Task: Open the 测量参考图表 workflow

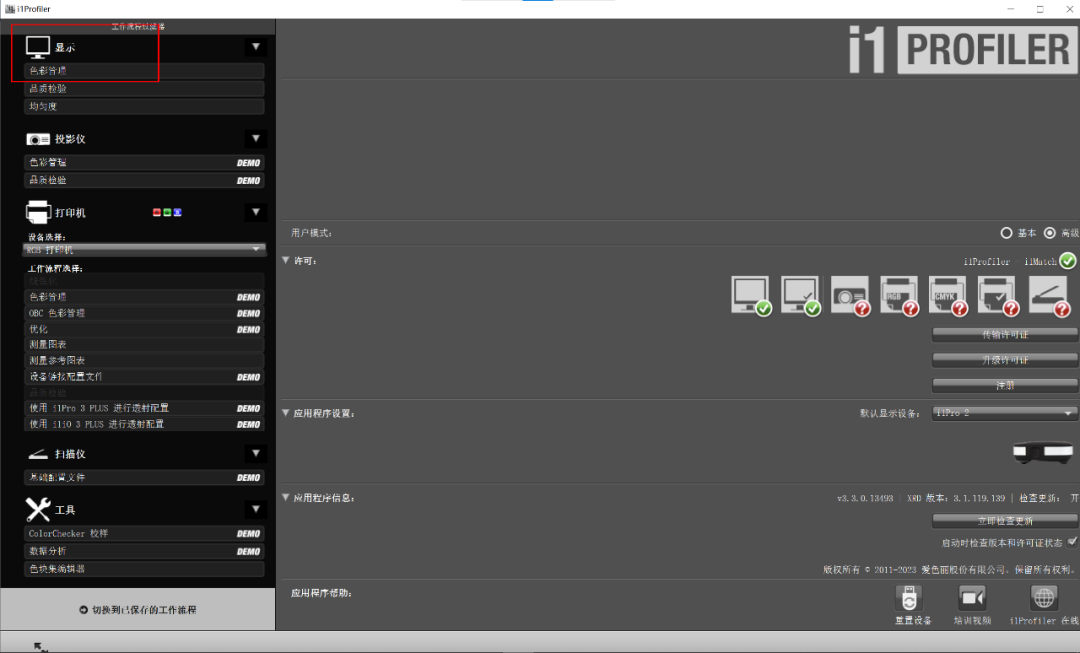Action: (x=144, y=360)
